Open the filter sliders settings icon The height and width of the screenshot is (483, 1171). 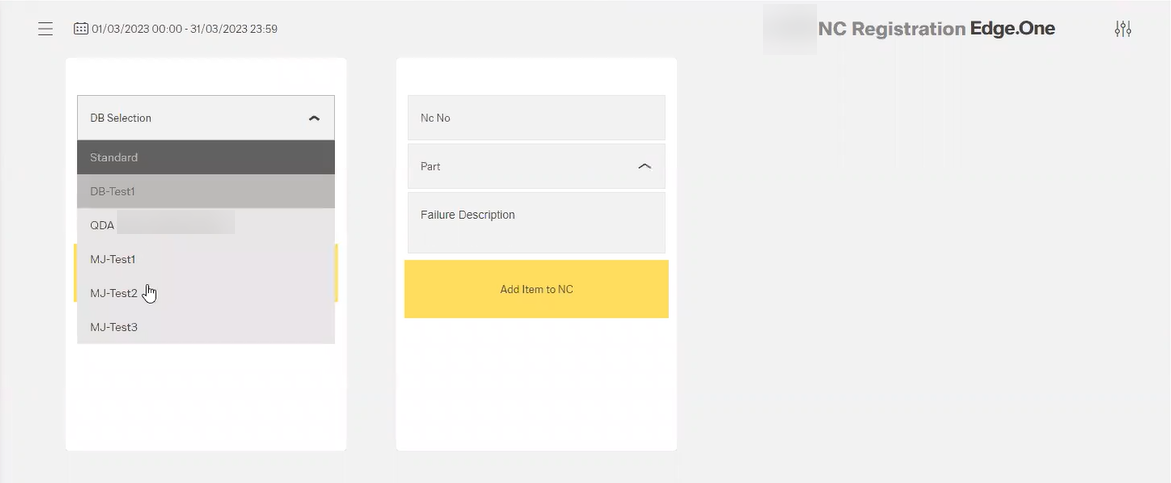click(x=1123, y=29)
